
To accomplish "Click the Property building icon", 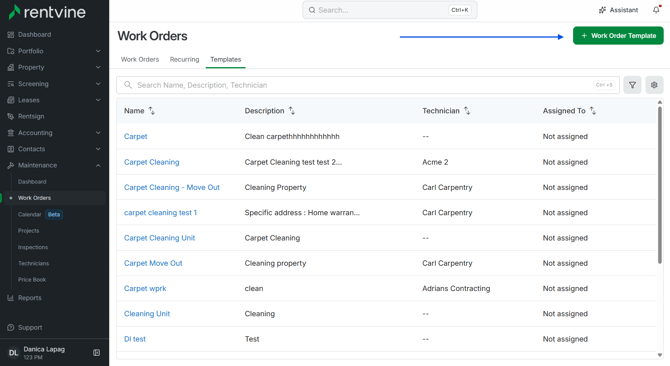I will coord(11,67).
